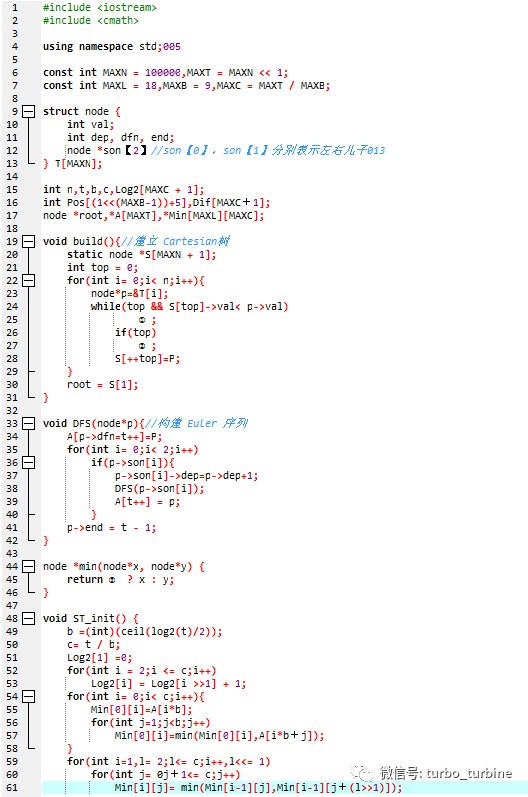The image size is (528, 797).
Task: Place cursor on the #include <cmath> line
Action: [x=90, y=21]
